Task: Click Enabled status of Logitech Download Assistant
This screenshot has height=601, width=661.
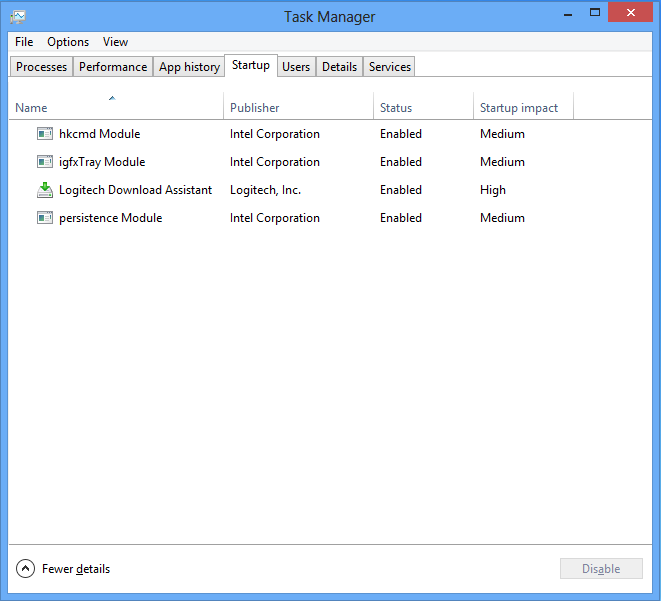Action: (400, 190)
